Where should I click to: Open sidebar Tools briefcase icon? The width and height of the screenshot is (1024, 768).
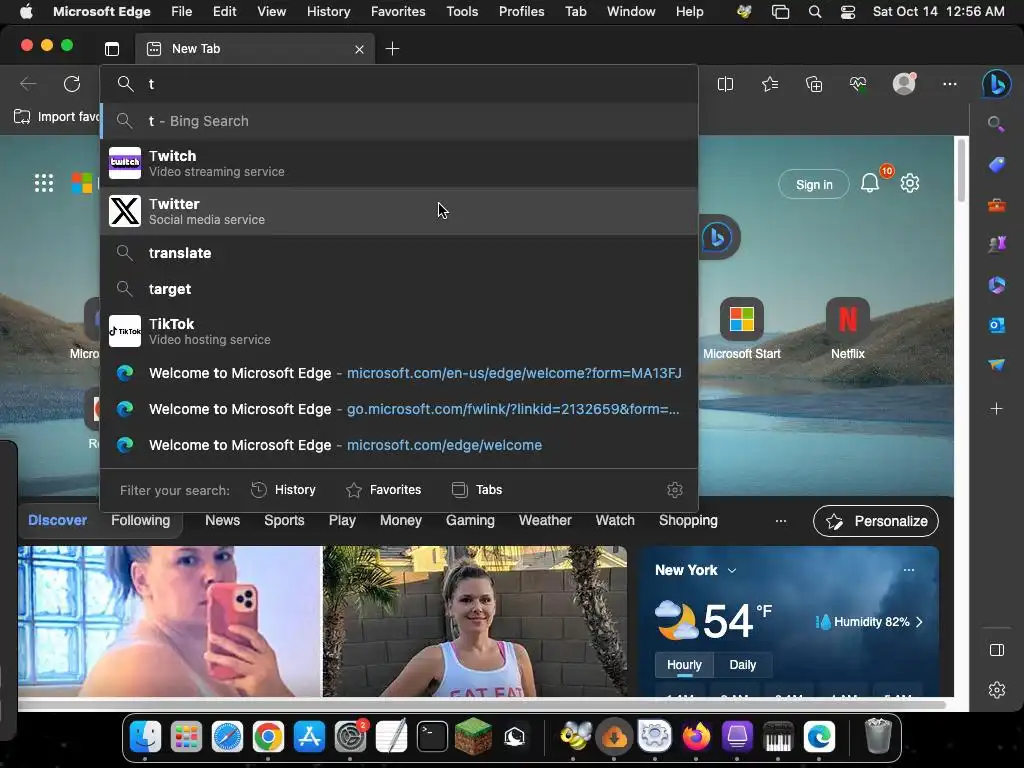pos(997,205)
